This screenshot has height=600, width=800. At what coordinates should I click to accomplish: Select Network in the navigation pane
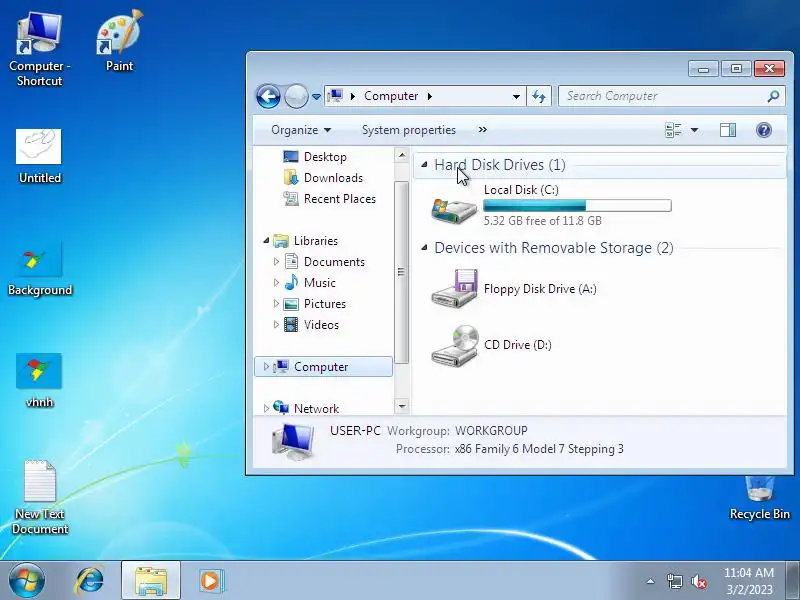[x=316, y=408]
